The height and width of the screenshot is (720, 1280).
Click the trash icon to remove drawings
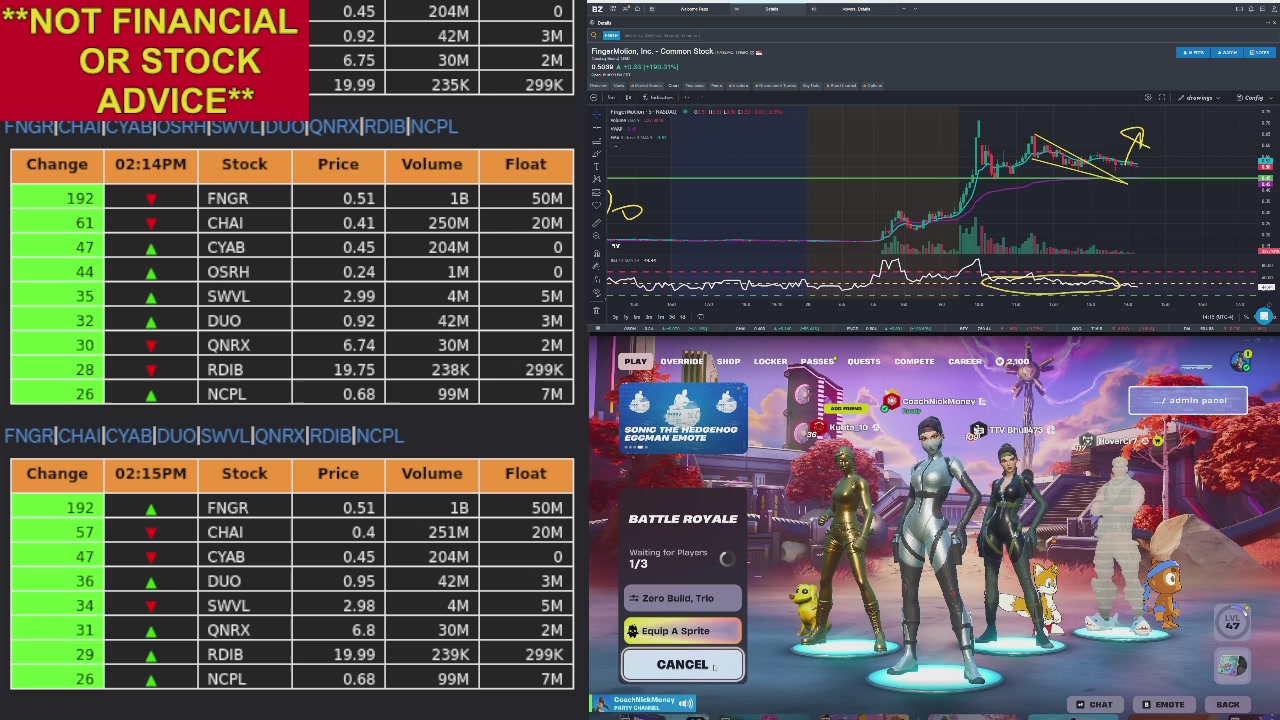point(597,310)
